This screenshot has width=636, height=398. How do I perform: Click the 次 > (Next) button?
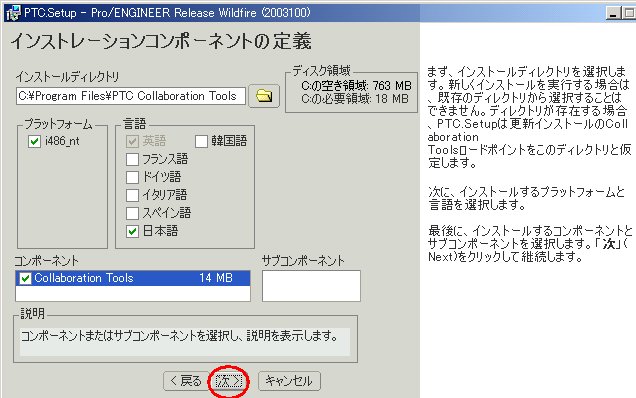point(228,381)
